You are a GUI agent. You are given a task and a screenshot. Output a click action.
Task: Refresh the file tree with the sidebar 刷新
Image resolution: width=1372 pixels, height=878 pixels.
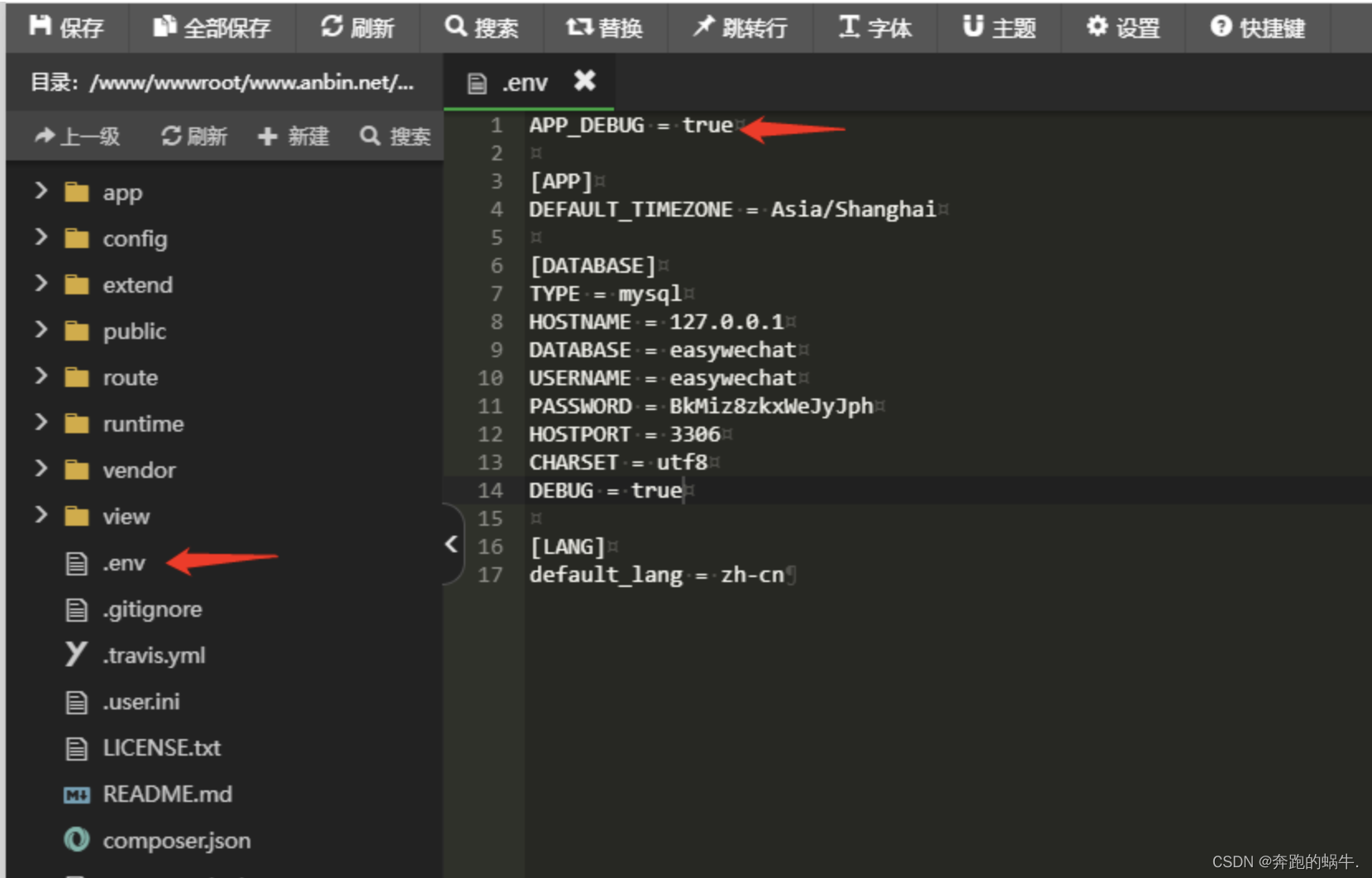(x=194, y=136)
